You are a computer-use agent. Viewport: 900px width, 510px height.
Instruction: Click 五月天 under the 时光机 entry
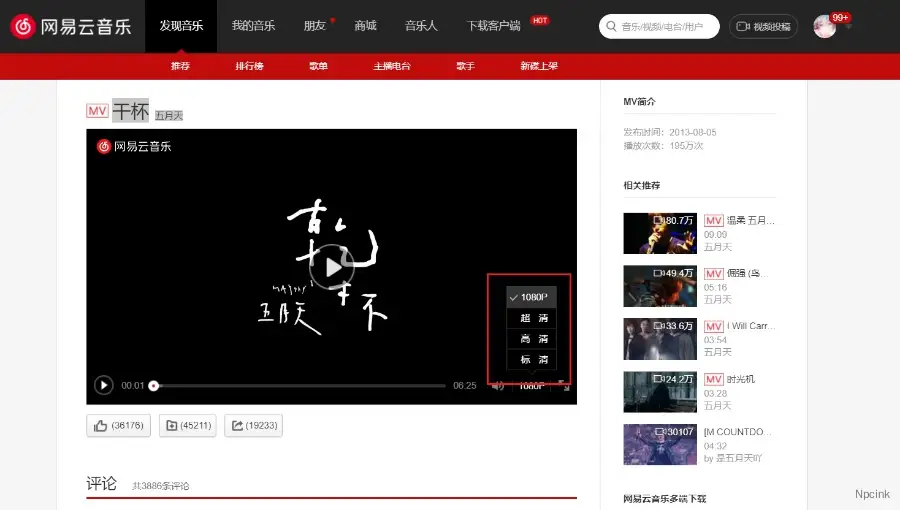pos(717,406)
